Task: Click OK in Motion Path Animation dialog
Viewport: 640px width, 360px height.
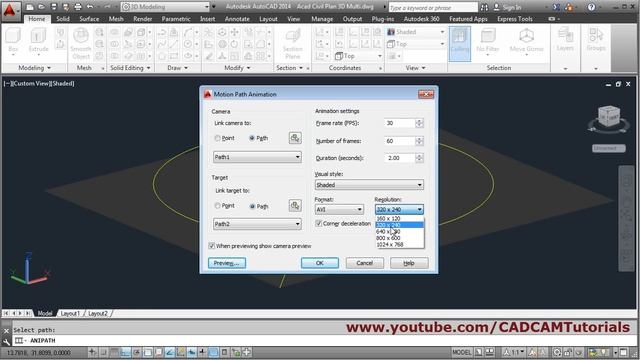Action: click(x=320, y=263)
